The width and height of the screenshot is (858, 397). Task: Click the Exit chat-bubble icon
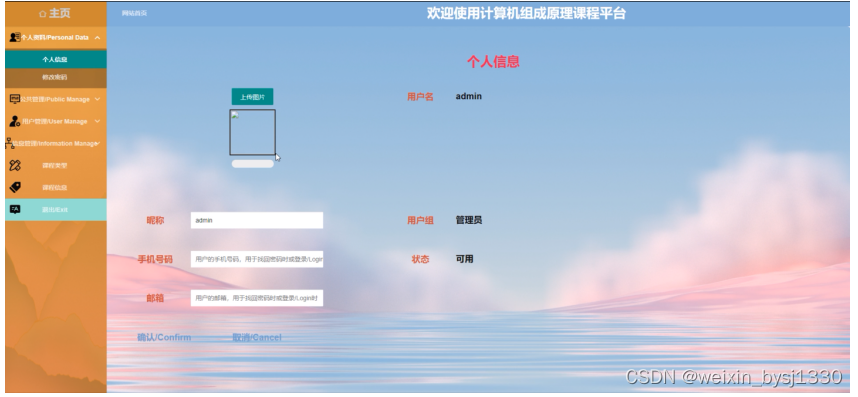tap(15, 209)
